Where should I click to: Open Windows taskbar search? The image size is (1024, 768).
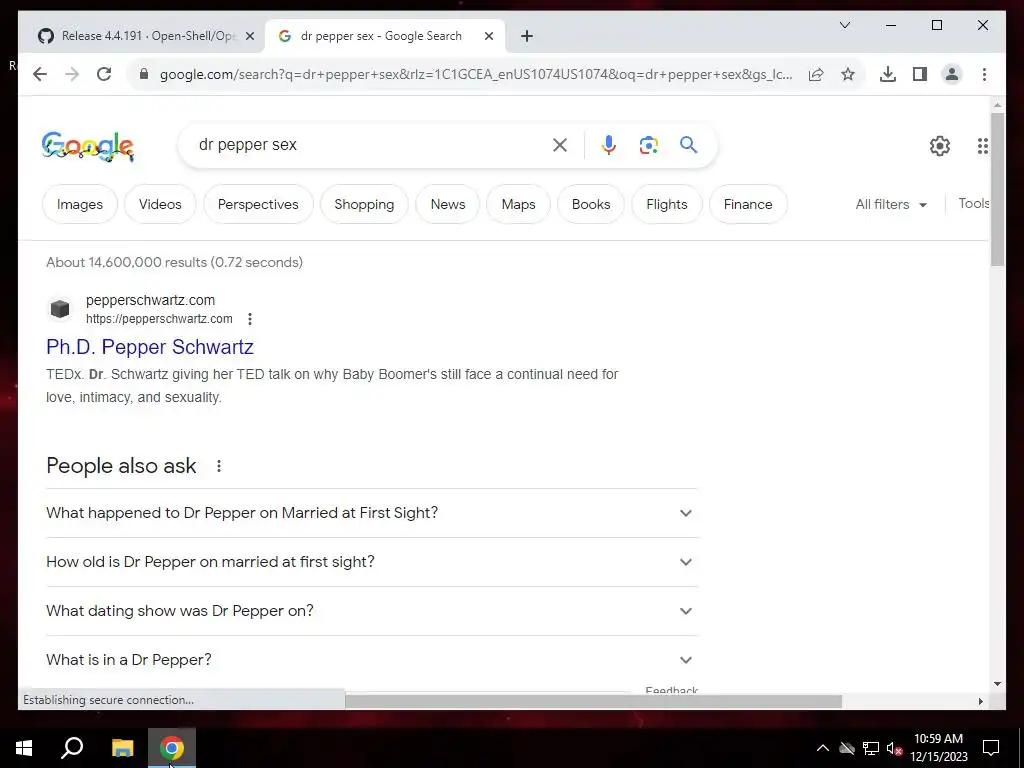(x=72, y=748)
